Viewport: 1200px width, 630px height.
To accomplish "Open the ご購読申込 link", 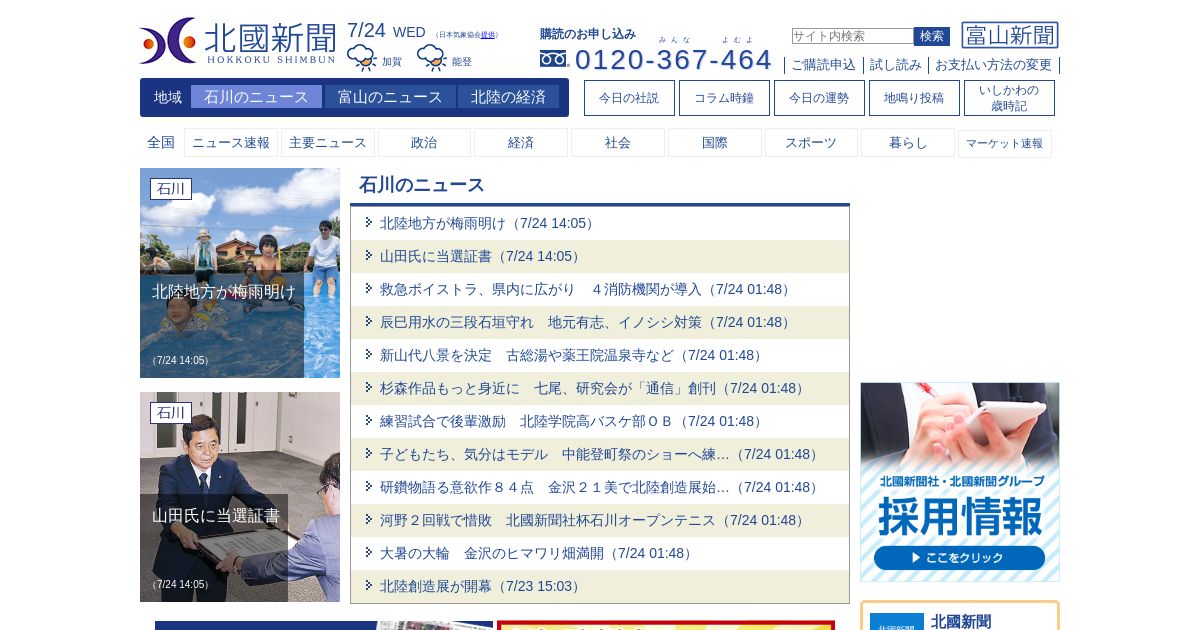I will click(x=823, y=65).
